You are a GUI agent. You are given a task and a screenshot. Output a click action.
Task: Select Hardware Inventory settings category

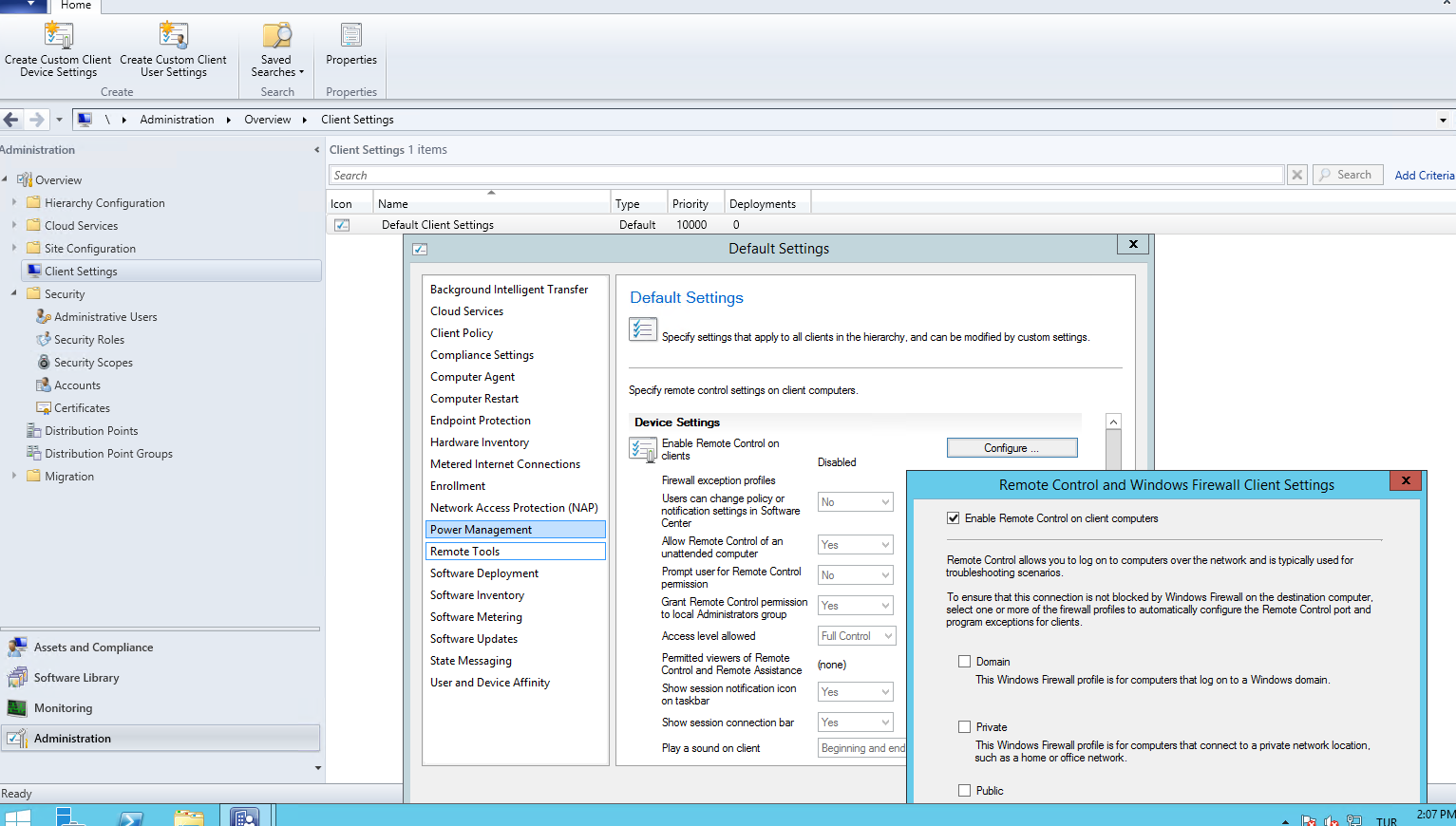pos(480,442)
